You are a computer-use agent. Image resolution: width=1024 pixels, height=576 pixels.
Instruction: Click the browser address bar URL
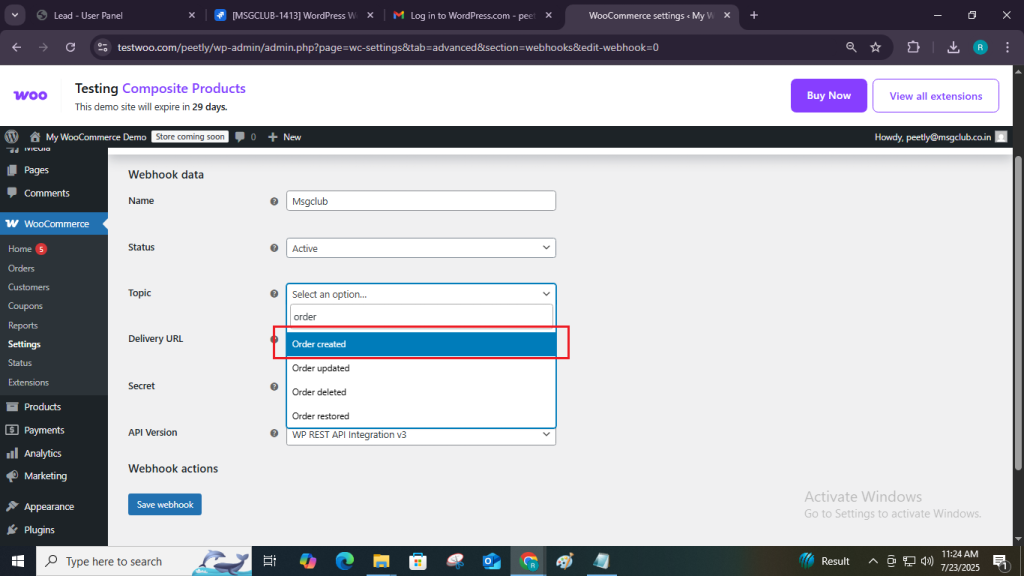(x=388, y=47)
